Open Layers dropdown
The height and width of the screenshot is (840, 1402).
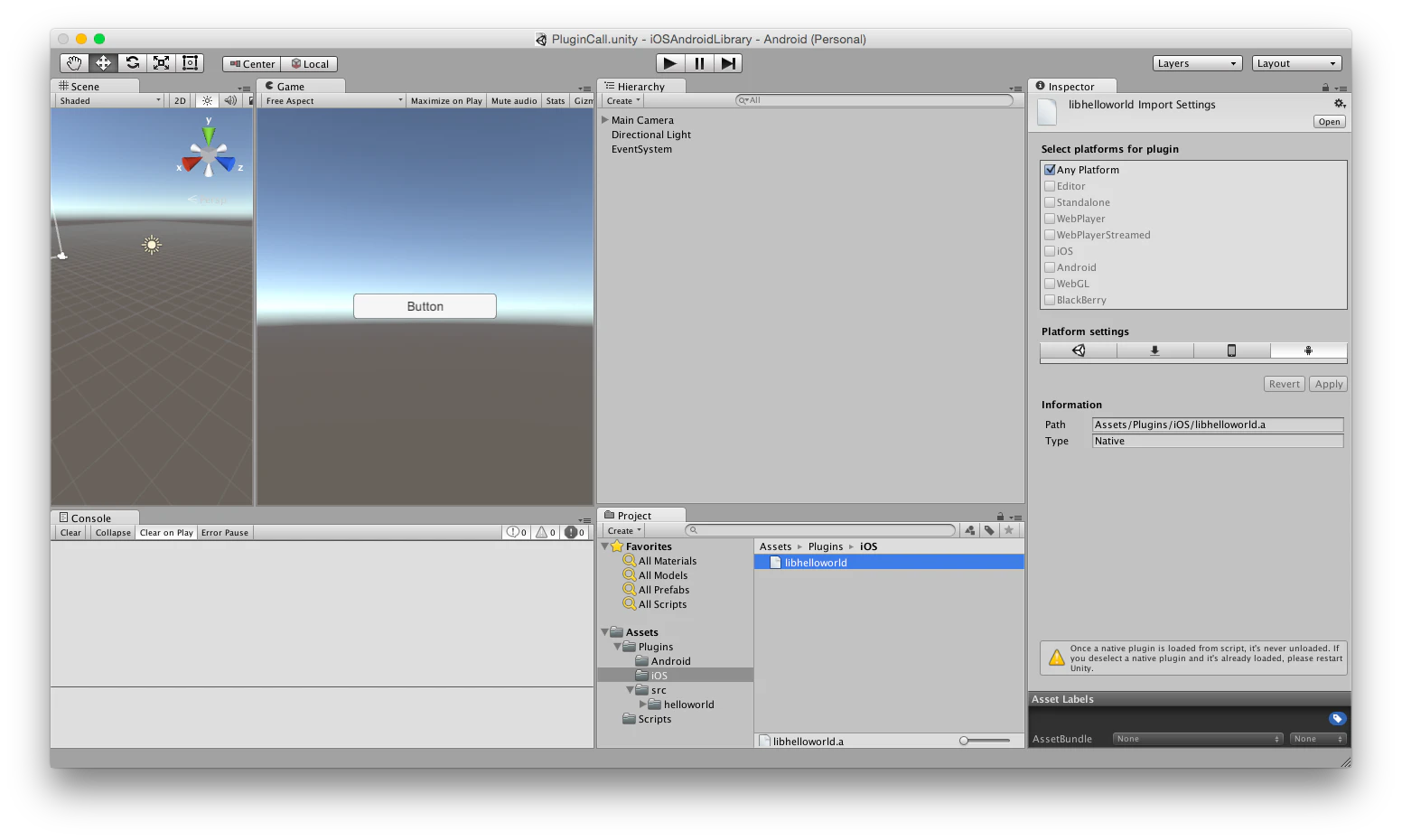point(1198,63)
